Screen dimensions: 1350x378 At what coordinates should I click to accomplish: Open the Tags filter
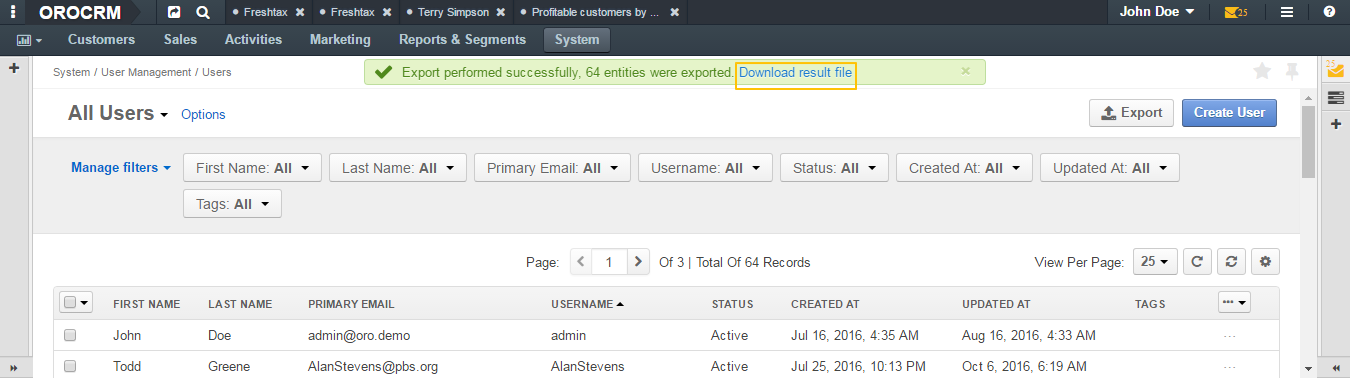232,203
